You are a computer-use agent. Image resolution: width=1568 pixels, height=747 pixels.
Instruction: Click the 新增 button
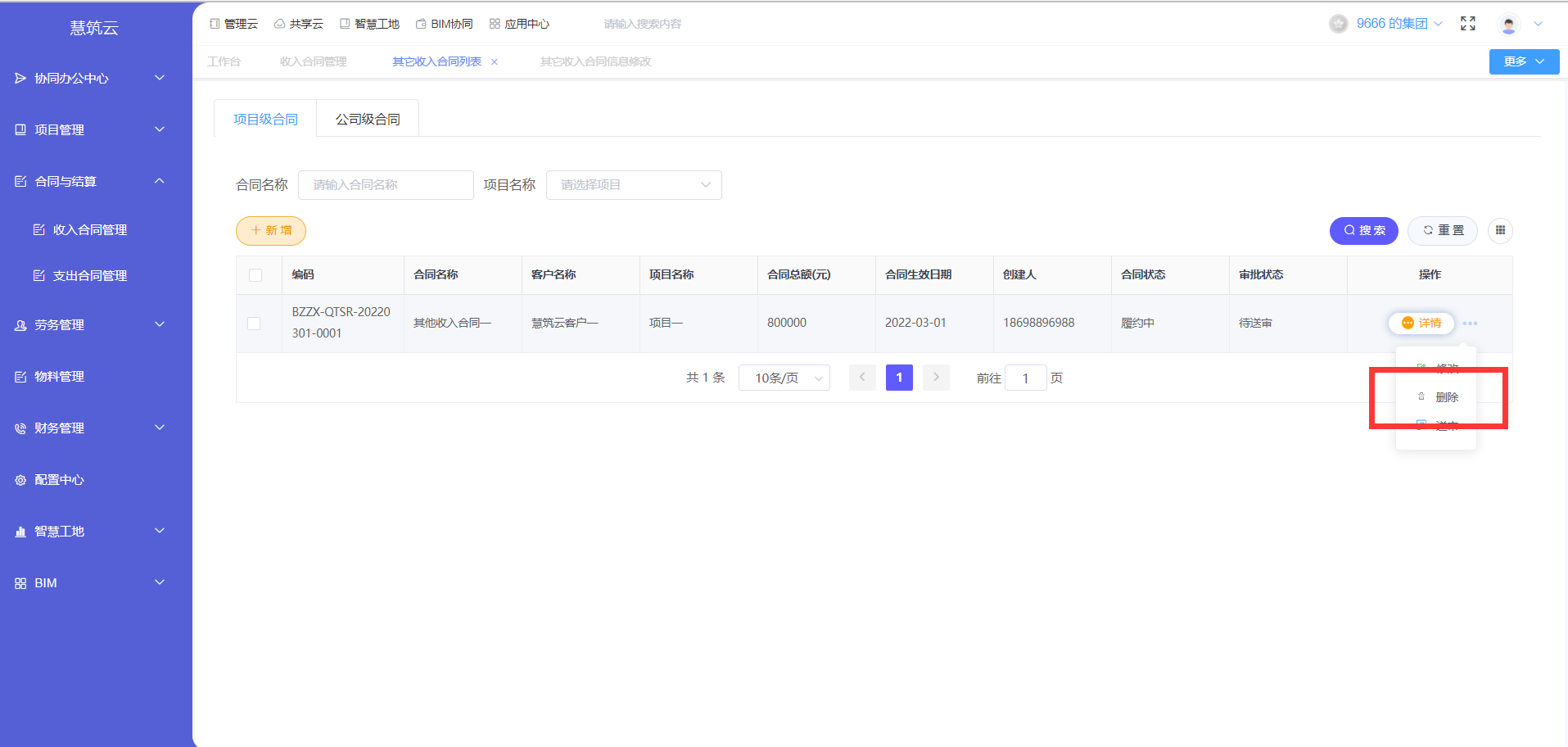271,231
